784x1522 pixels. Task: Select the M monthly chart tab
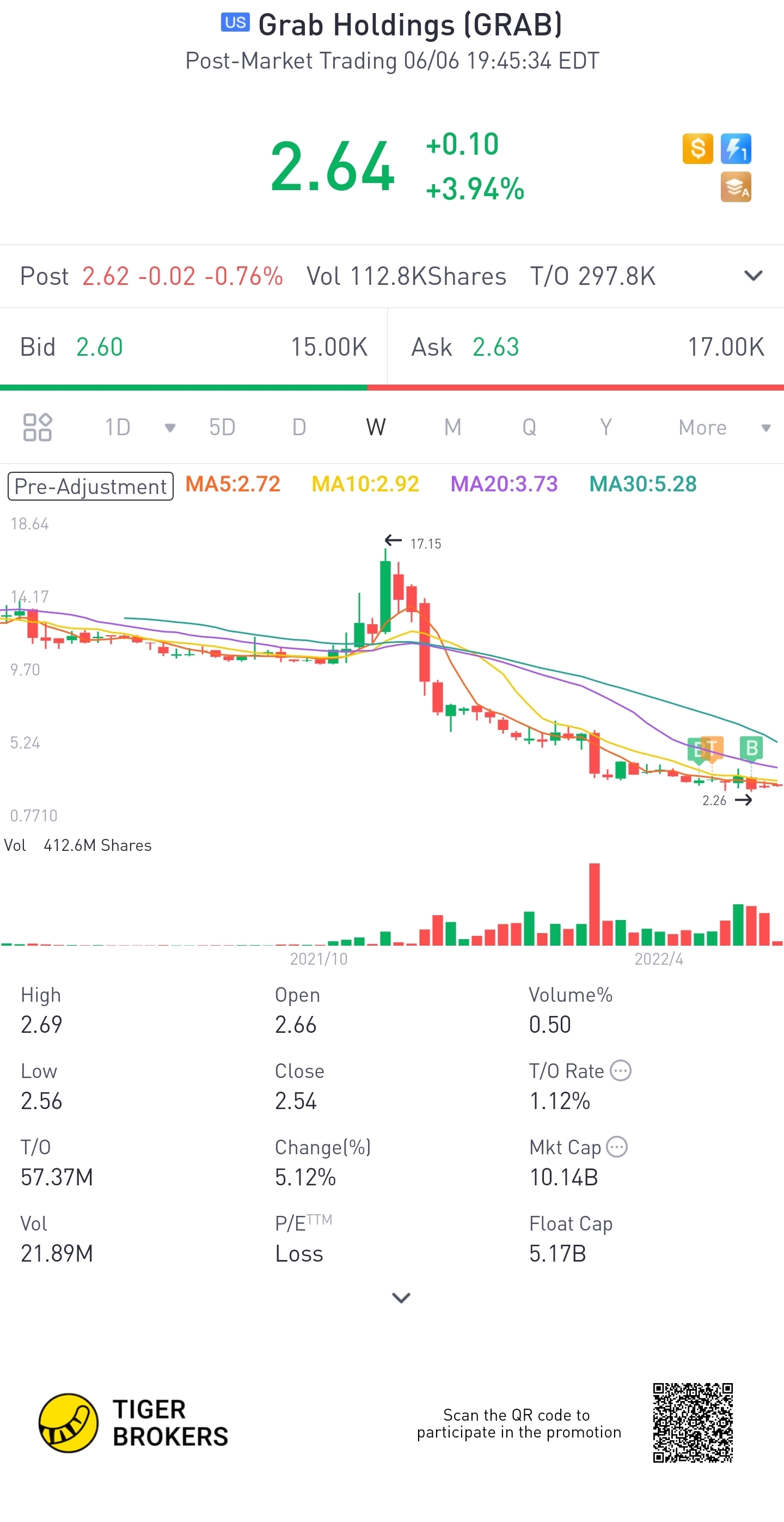pyautogui.click(x=453, y=427)
